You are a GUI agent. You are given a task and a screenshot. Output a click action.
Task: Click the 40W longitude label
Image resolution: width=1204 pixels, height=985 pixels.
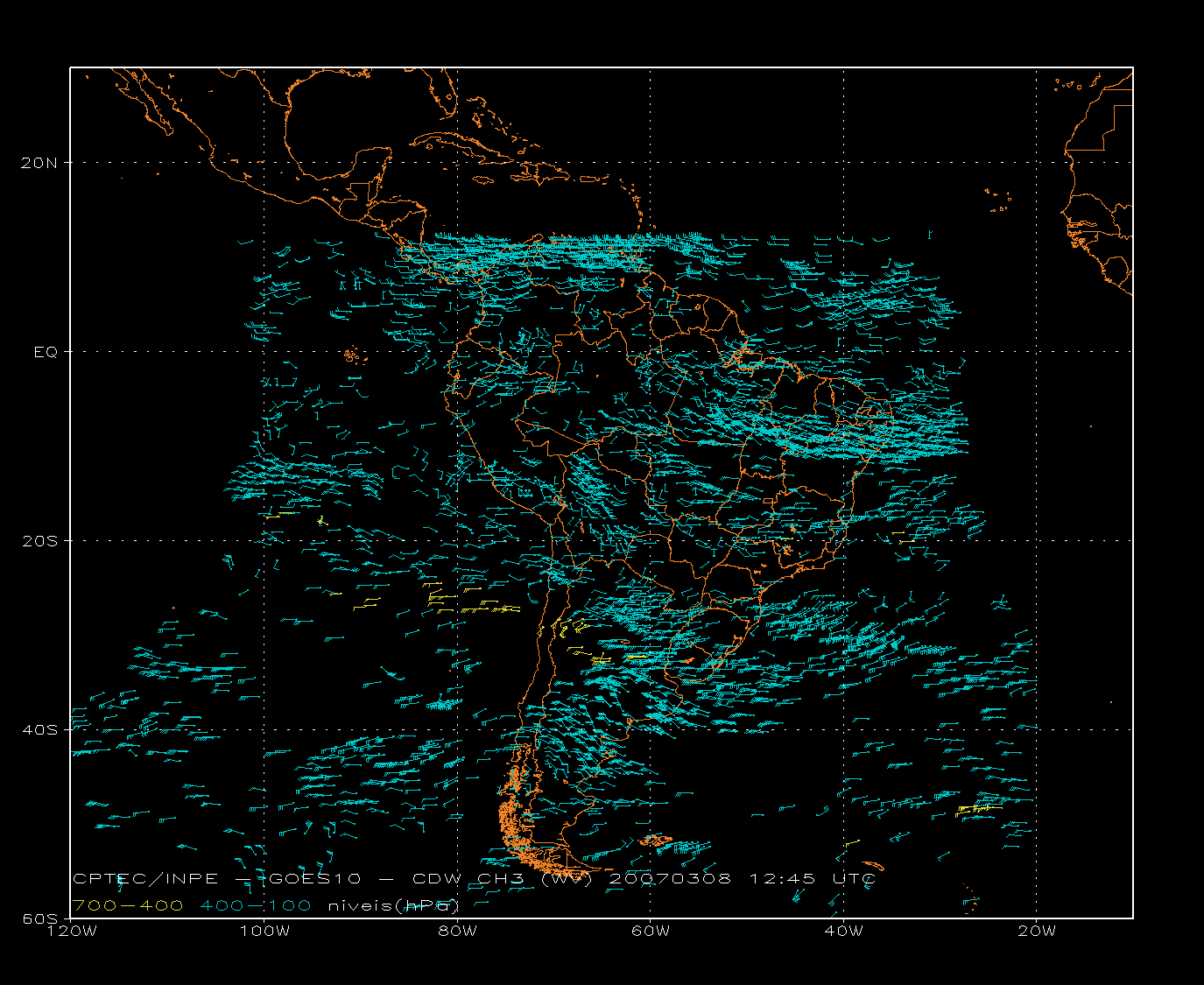843,932
